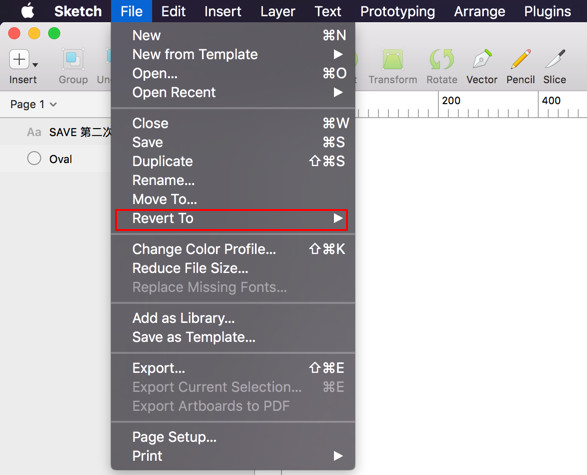Click the Insert plus tool icon
Viewport: 587px width, 475px height.
(x=19, y=59)
